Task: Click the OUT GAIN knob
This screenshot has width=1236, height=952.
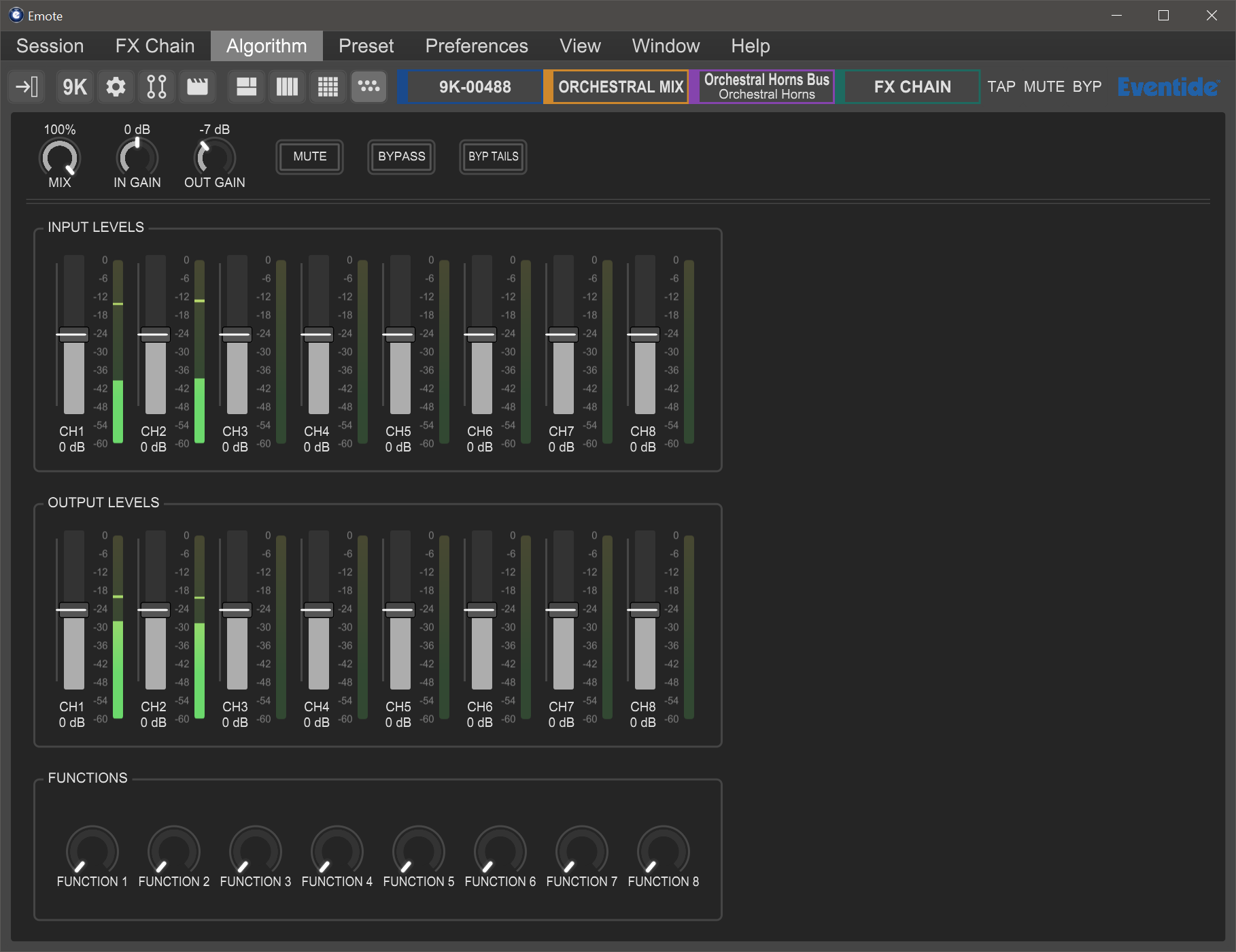Action: tap(215, 158)
